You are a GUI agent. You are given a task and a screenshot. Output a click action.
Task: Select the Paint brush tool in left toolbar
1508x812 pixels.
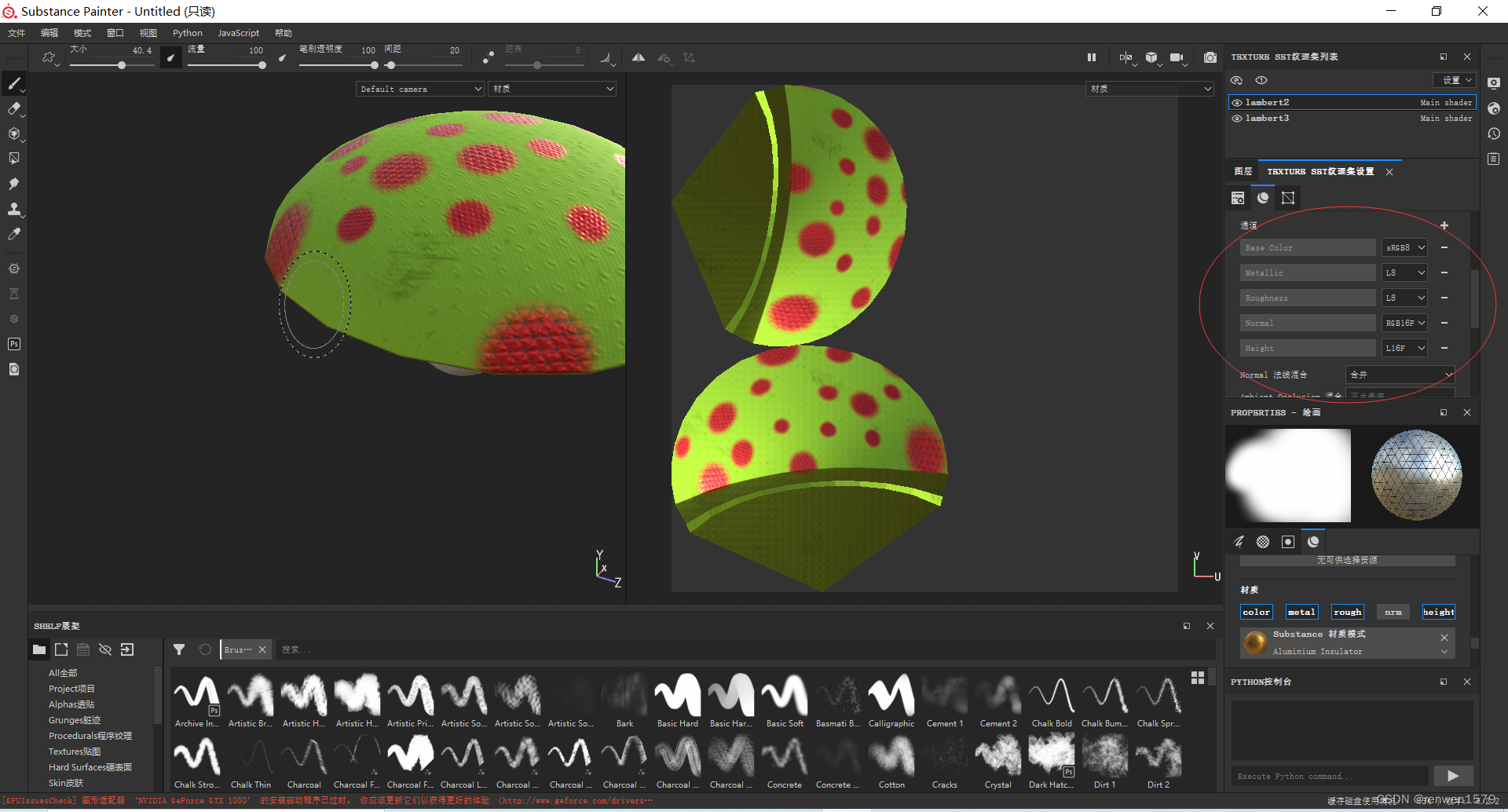pyautogui.click(x=13, y=83)
